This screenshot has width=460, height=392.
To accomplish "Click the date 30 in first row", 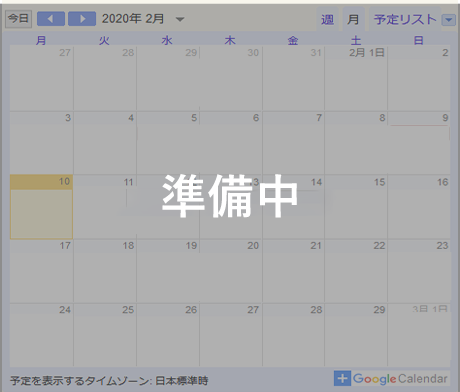I will [253, 53].
